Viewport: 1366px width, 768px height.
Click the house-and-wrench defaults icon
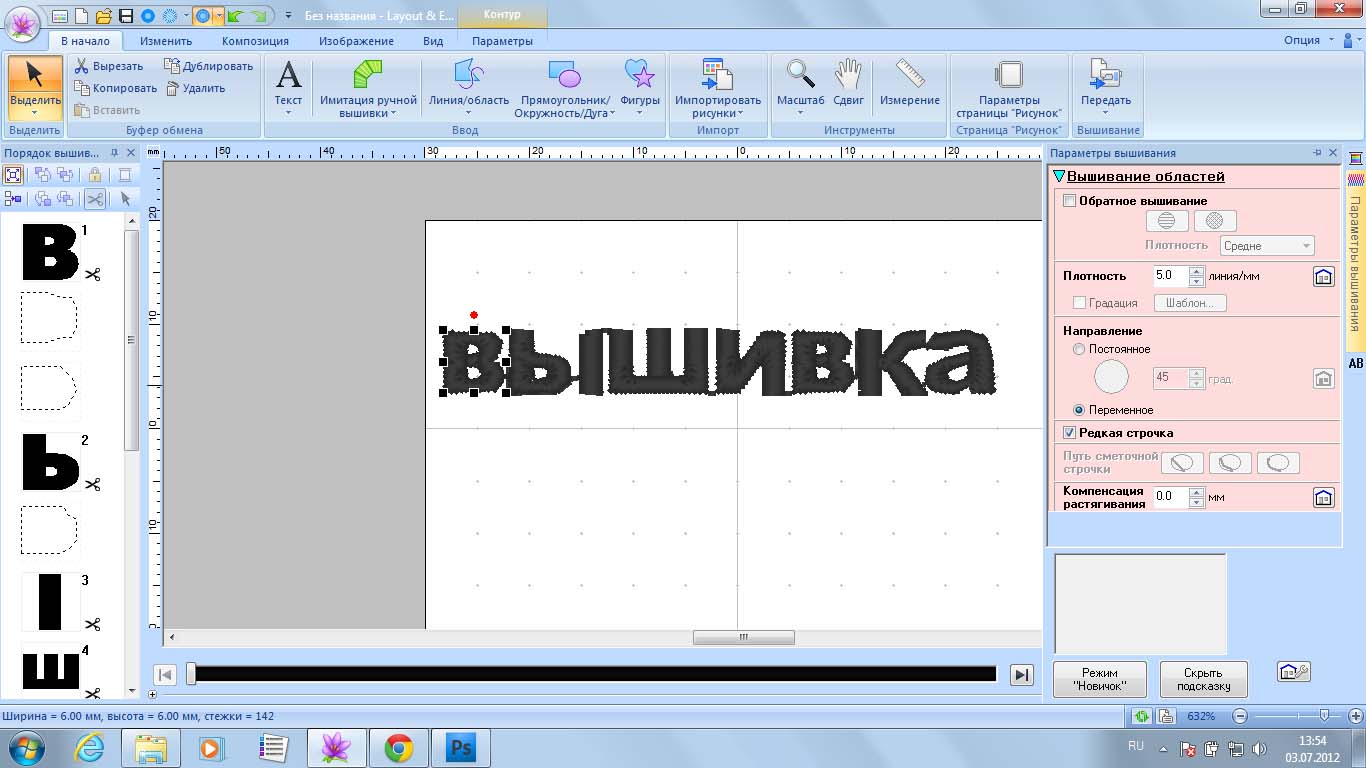pyautogui.click(x=1294, y=672)
